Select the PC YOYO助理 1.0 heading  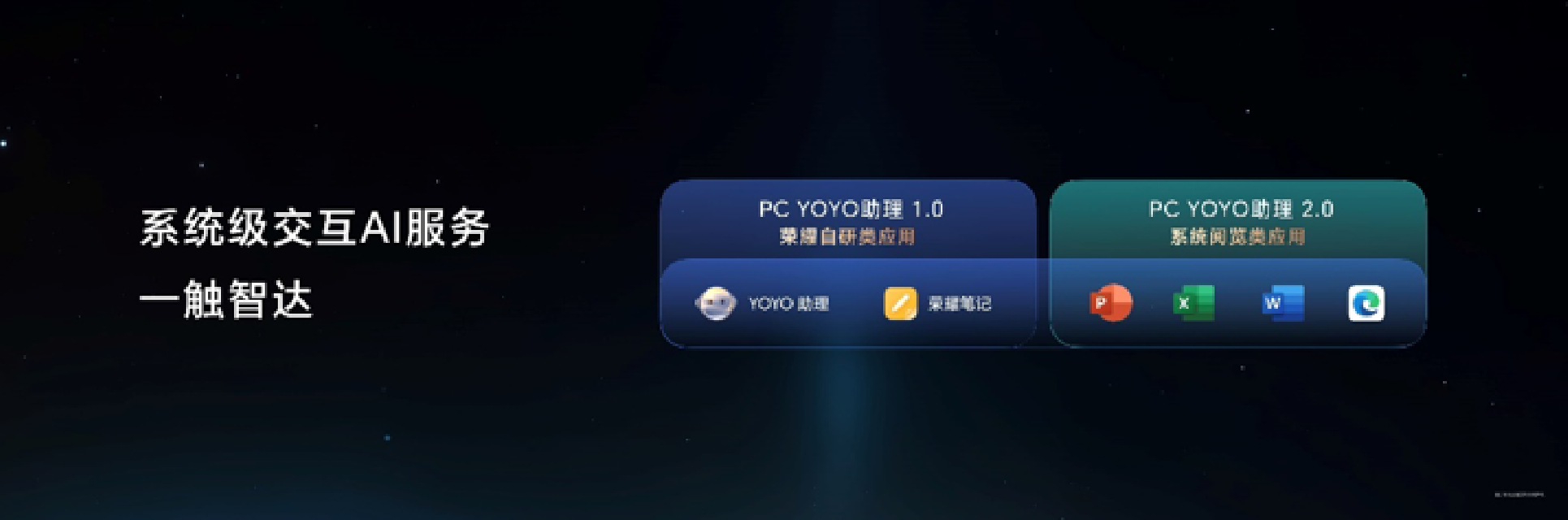[x=851, y=209]
